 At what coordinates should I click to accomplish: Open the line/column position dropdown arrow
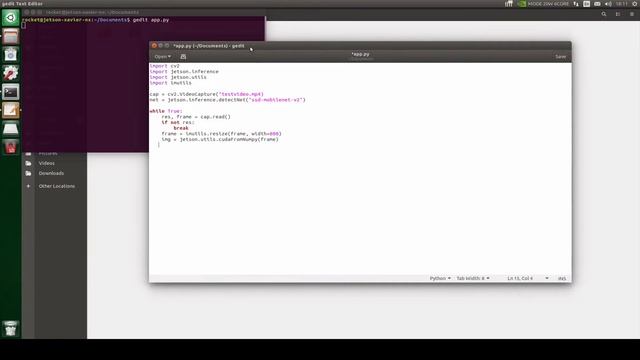547,278
